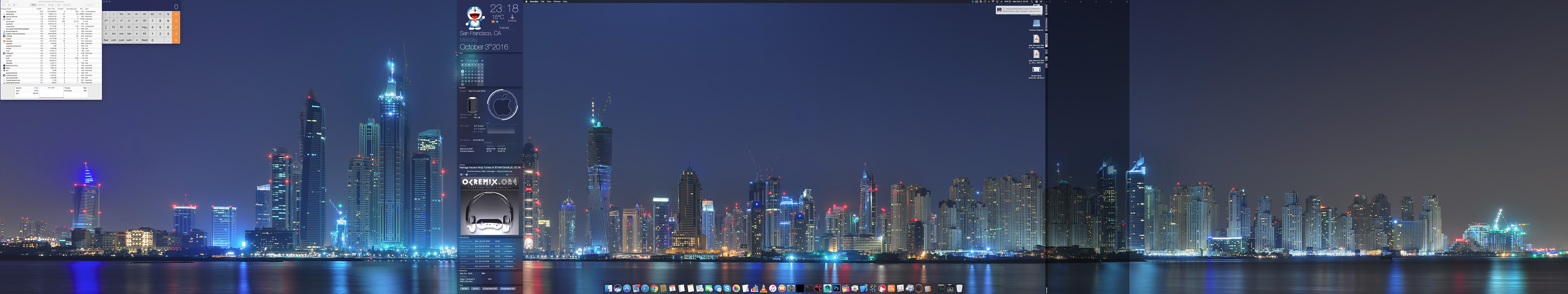Select kernel_task process row

(51, 21)
